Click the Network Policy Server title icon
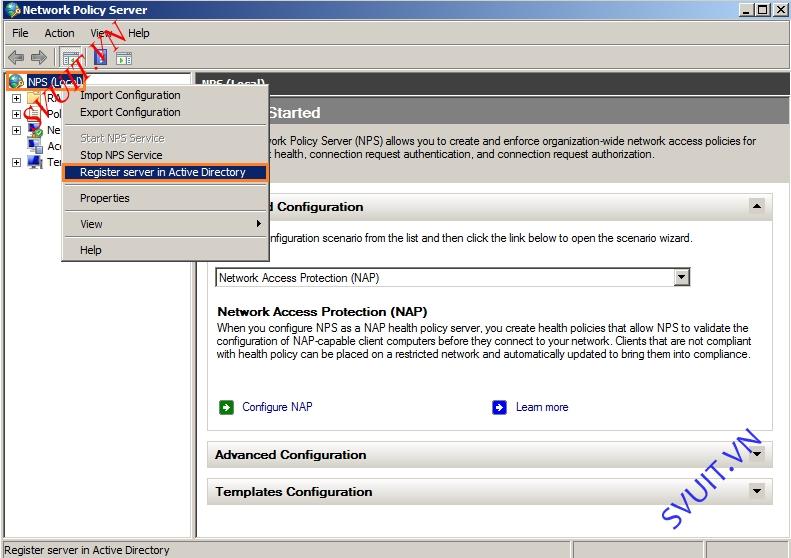The height and width of the screenshot is (558, 791). (x=13, y=10)
